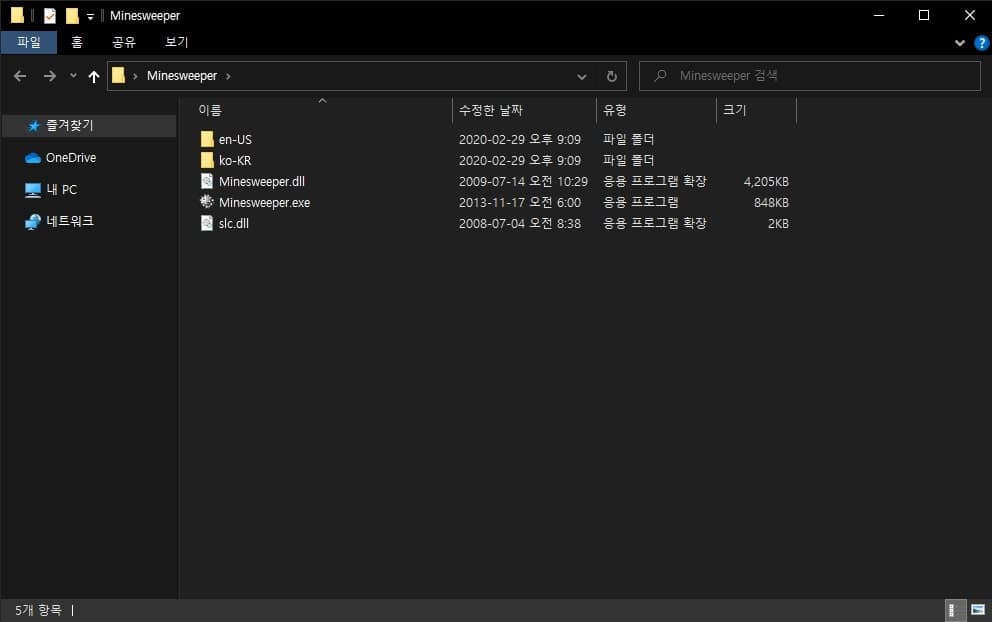This screenshot has width=992, height=622.
Task: Select the slc.dll file name
Action: (x=233, y=223)
